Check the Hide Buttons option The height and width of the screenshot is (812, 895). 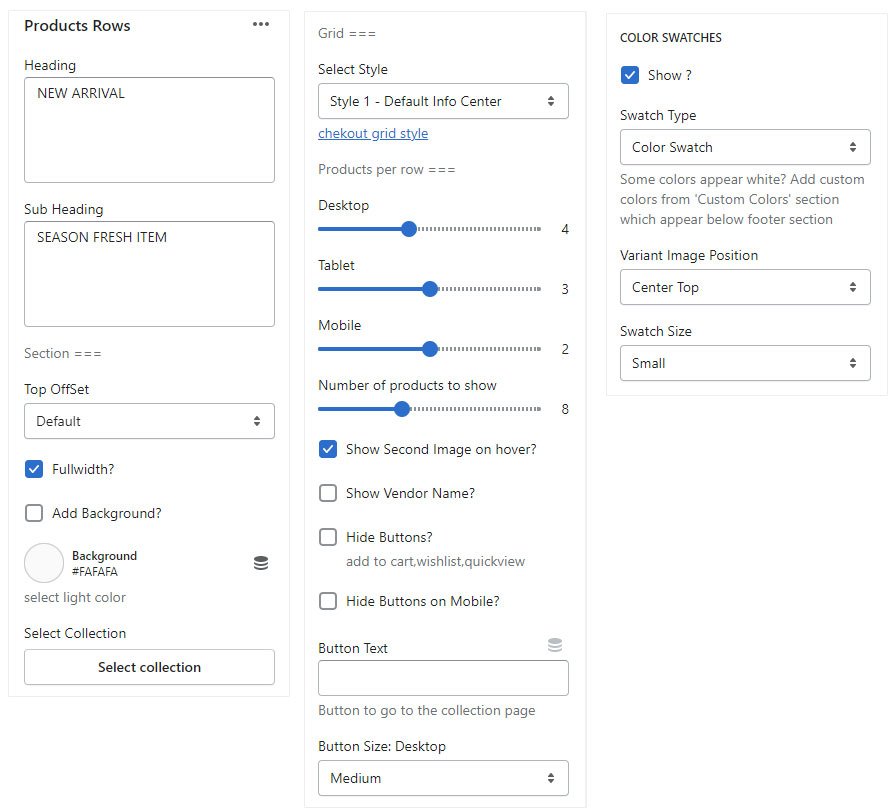pyautogui.click(x=328, y=537)
